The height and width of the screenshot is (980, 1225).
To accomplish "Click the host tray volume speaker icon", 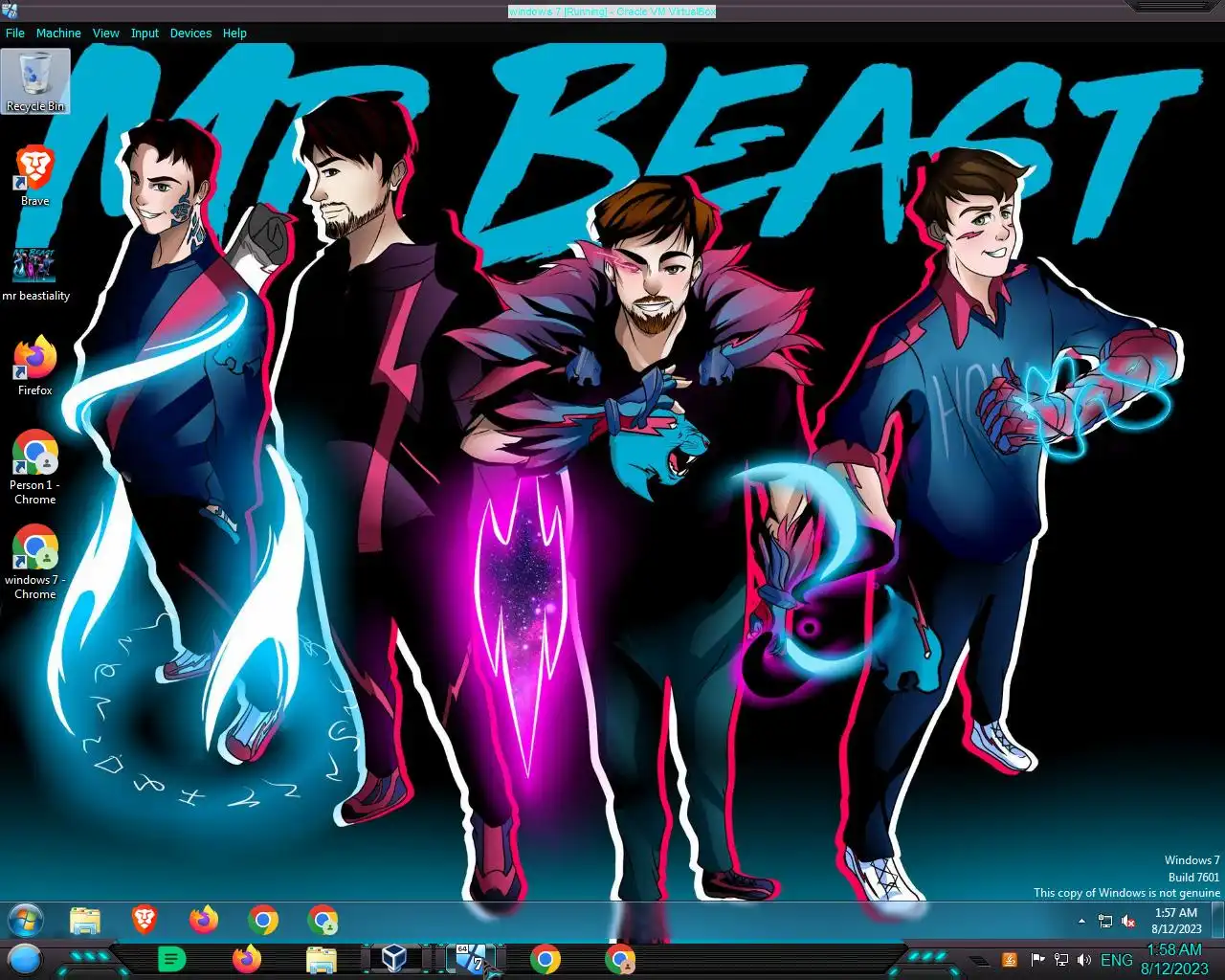I will pos(1084,960).
